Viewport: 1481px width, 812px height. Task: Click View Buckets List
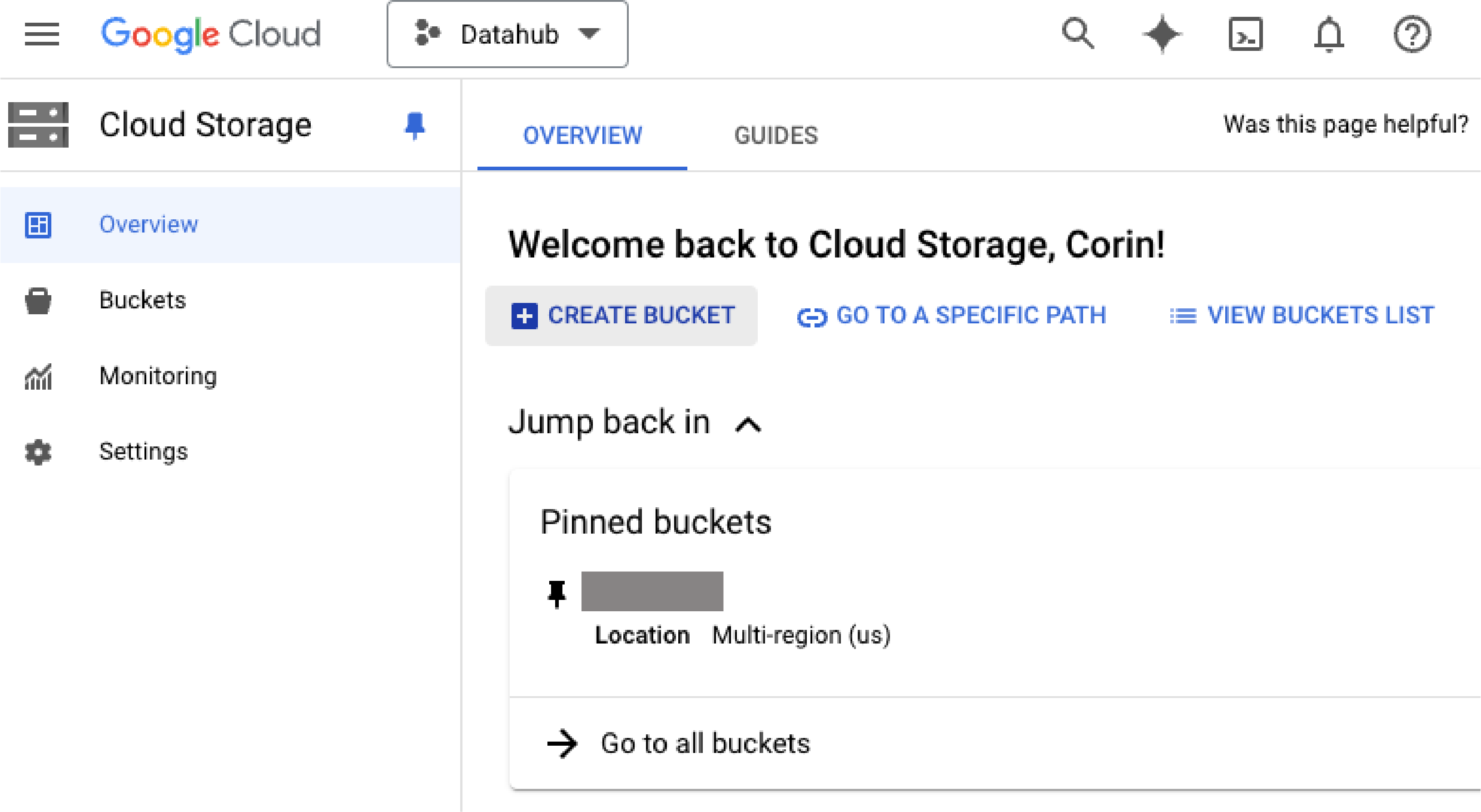click(x=1302, y=316)
